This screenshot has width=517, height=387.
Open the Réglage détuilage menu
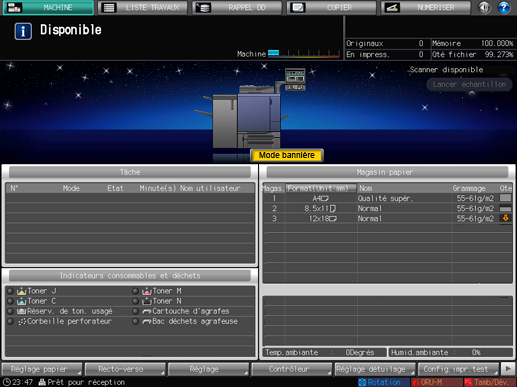click(x=374, y=369)
